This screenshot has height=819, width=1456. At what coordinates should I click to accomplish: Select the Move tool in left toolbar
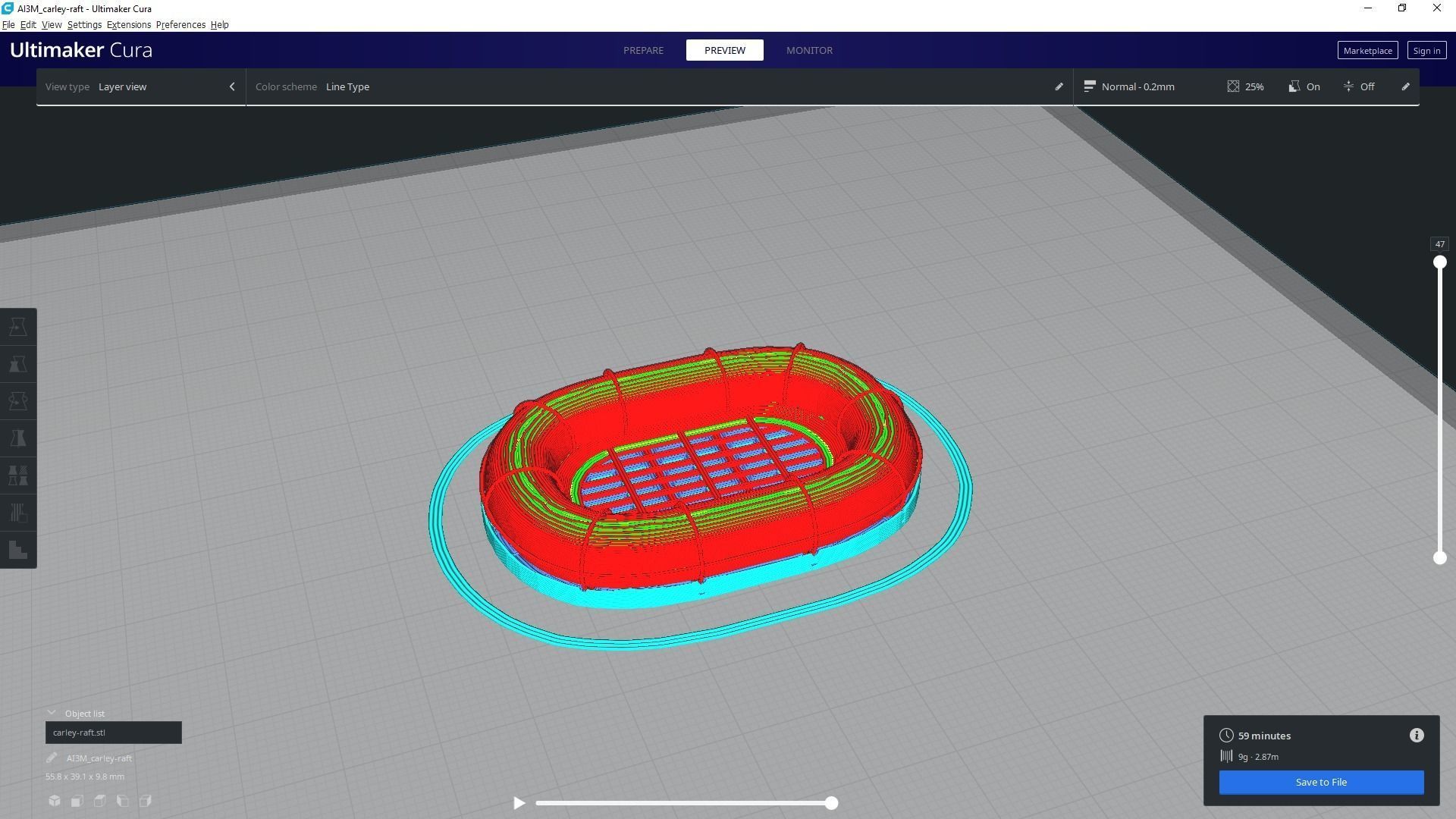coord(18,327)
